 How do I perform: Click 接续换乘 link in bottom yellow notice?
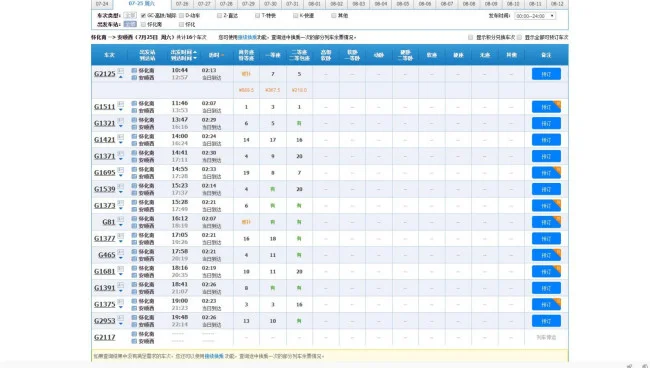tap(214, 356)
